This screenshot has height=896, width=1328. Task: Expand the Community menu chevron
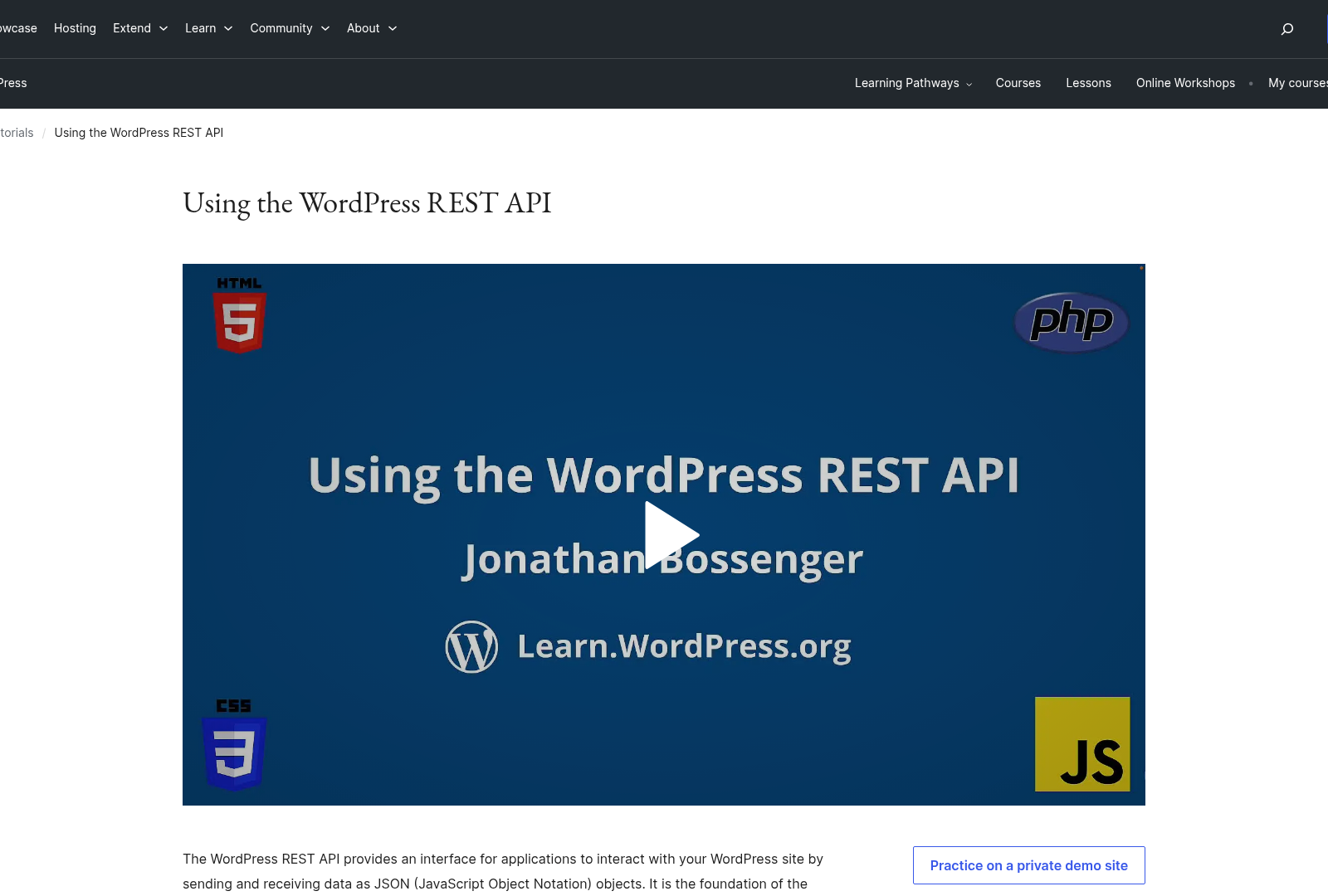click(325, 28)
